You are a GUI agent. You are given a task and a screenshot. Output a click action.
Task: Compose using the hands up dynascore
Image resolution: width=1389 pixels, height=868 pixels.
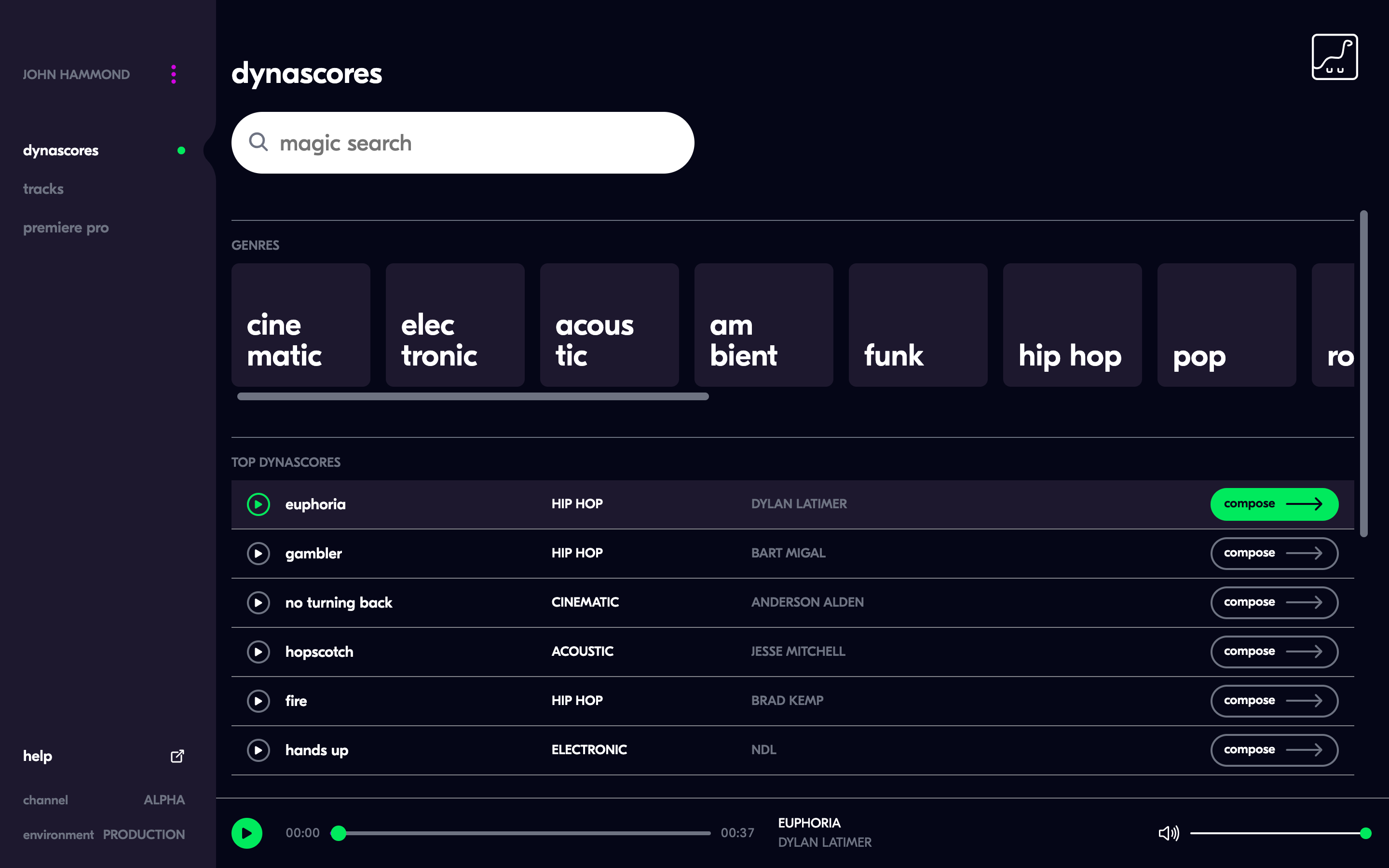pos(1274,750)
